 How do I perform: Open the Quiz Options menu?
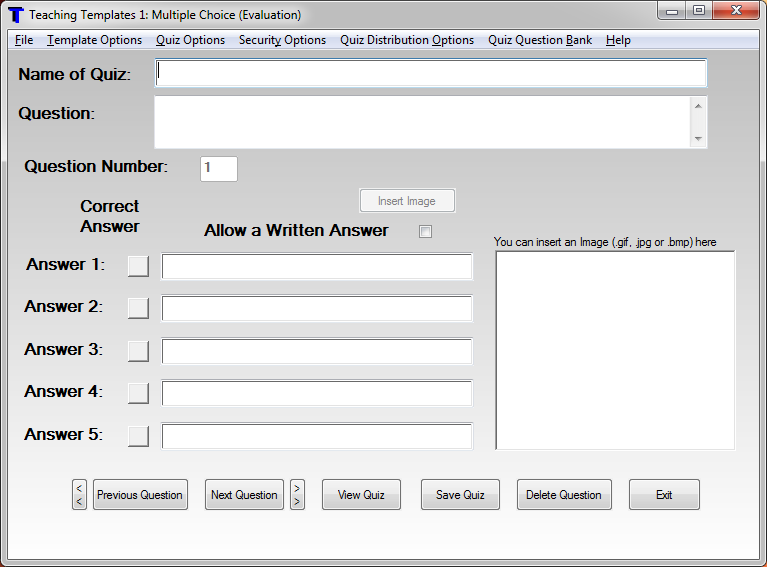tap(190, 40)
